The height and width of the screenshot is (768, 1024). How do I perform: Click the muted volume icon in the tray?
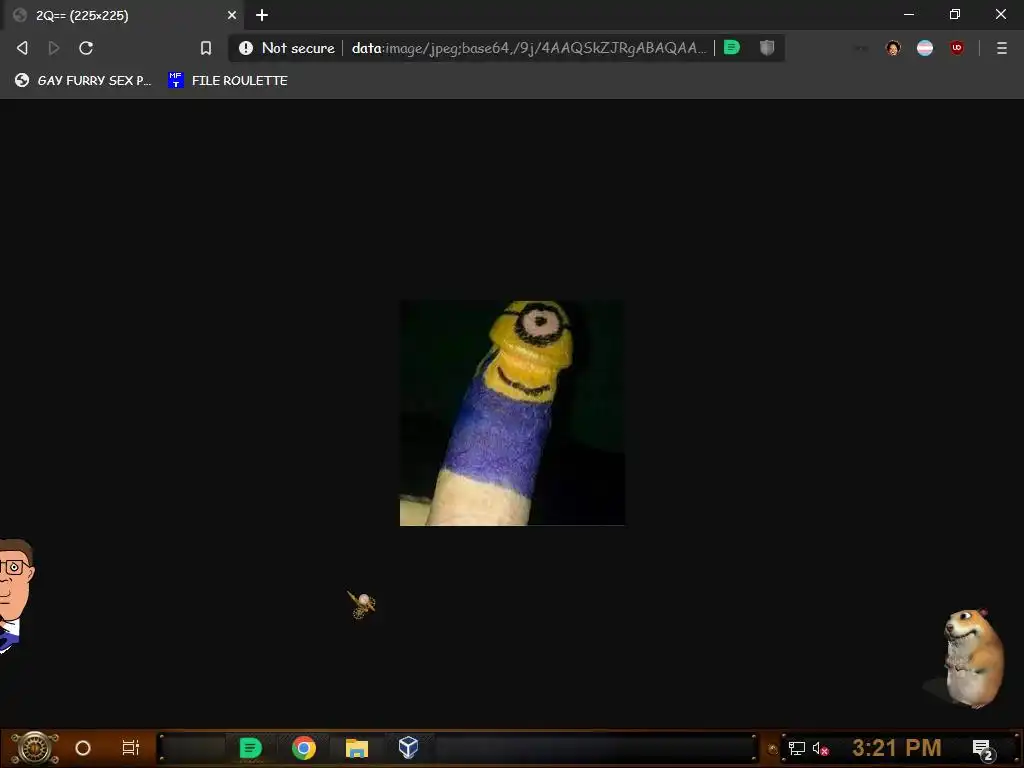[x=821, y=748]
